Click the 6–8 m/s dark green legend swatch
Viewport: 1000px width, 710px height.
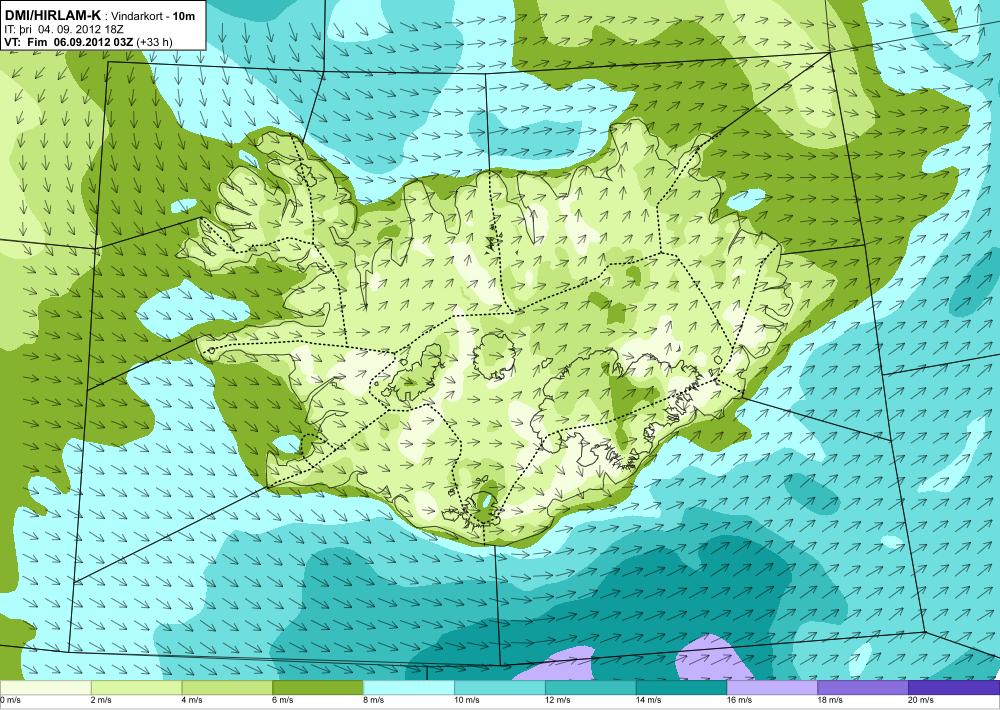pyautogui.click(x=318, y=688)
